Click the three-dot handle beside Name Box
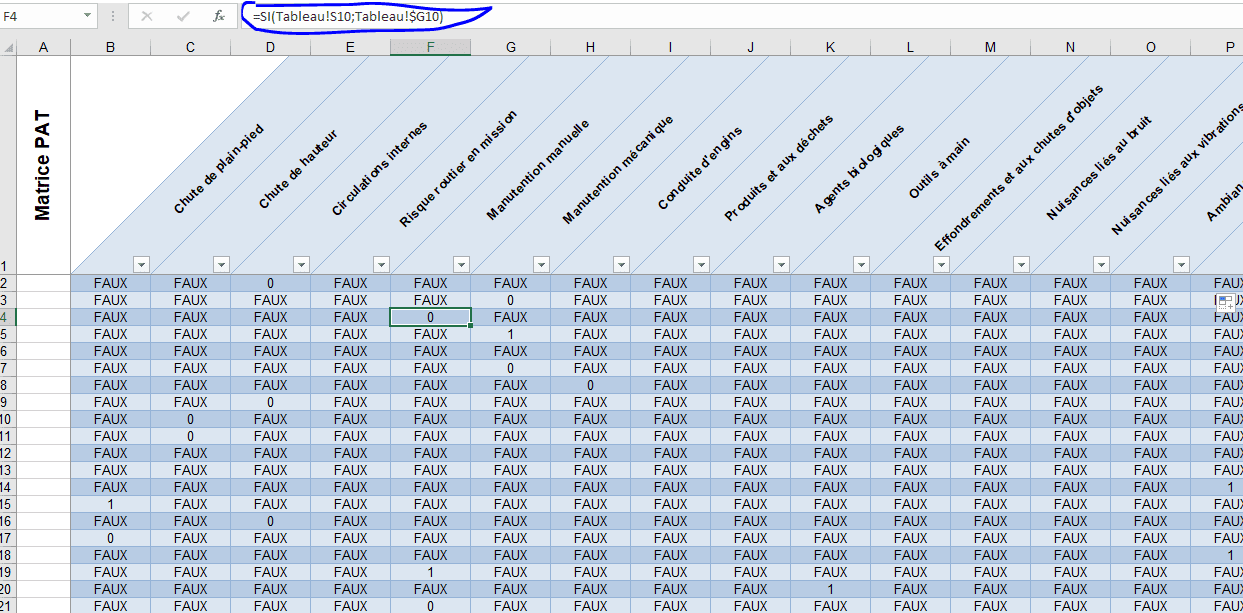The image size is (1243, 613). pyautogui.click(x=113, y=17)
